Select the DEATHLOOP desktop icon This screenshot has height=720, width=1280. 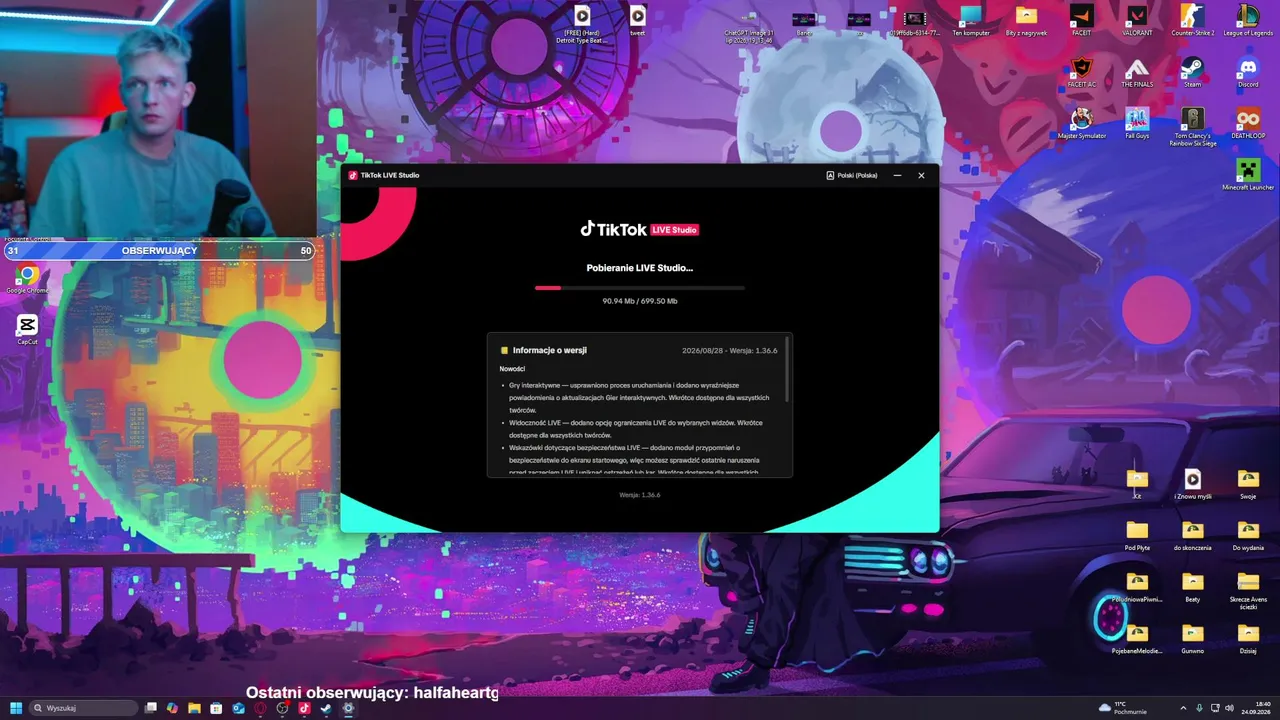(1248, 123)
